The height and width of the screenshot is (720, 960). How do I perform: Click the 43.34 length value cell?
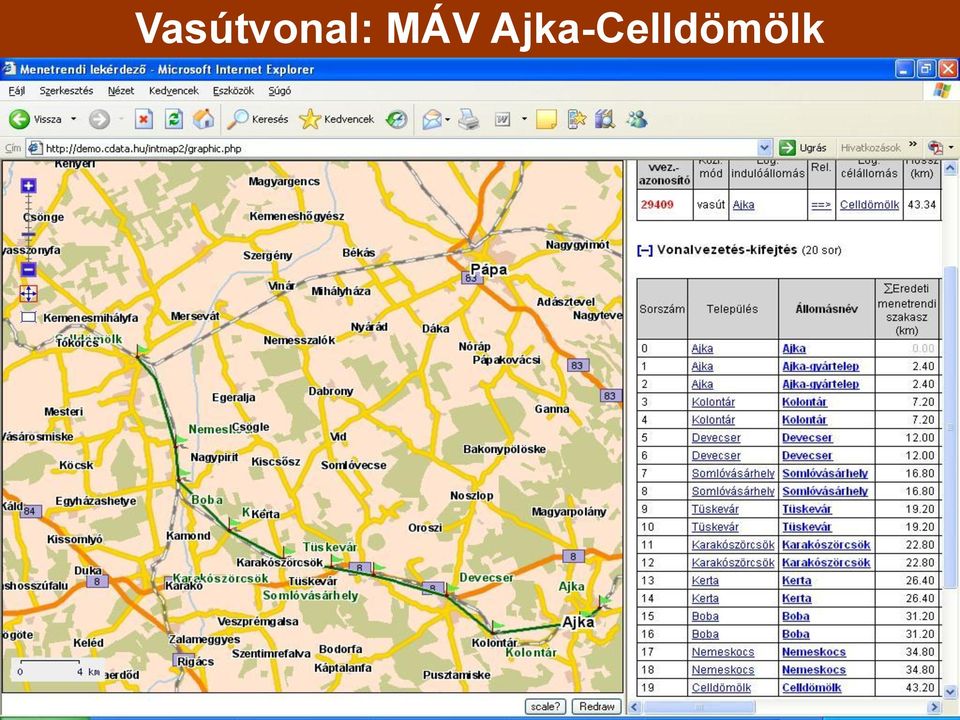tap(922, 205)
